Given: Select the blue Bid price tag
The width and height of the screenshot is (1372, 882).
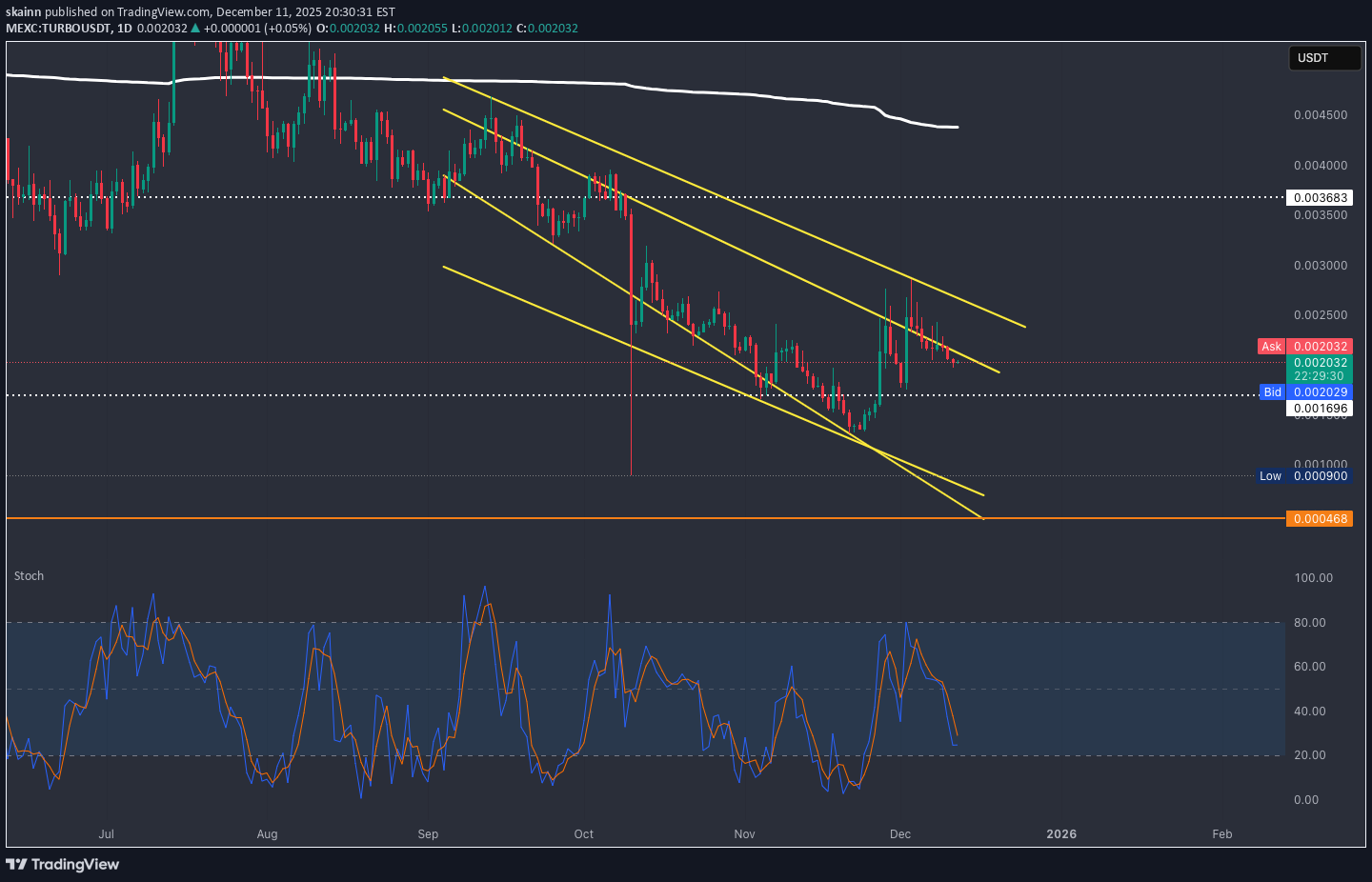Looking at the screenshot, I should pyautogui.click(x=1272, y=392).
